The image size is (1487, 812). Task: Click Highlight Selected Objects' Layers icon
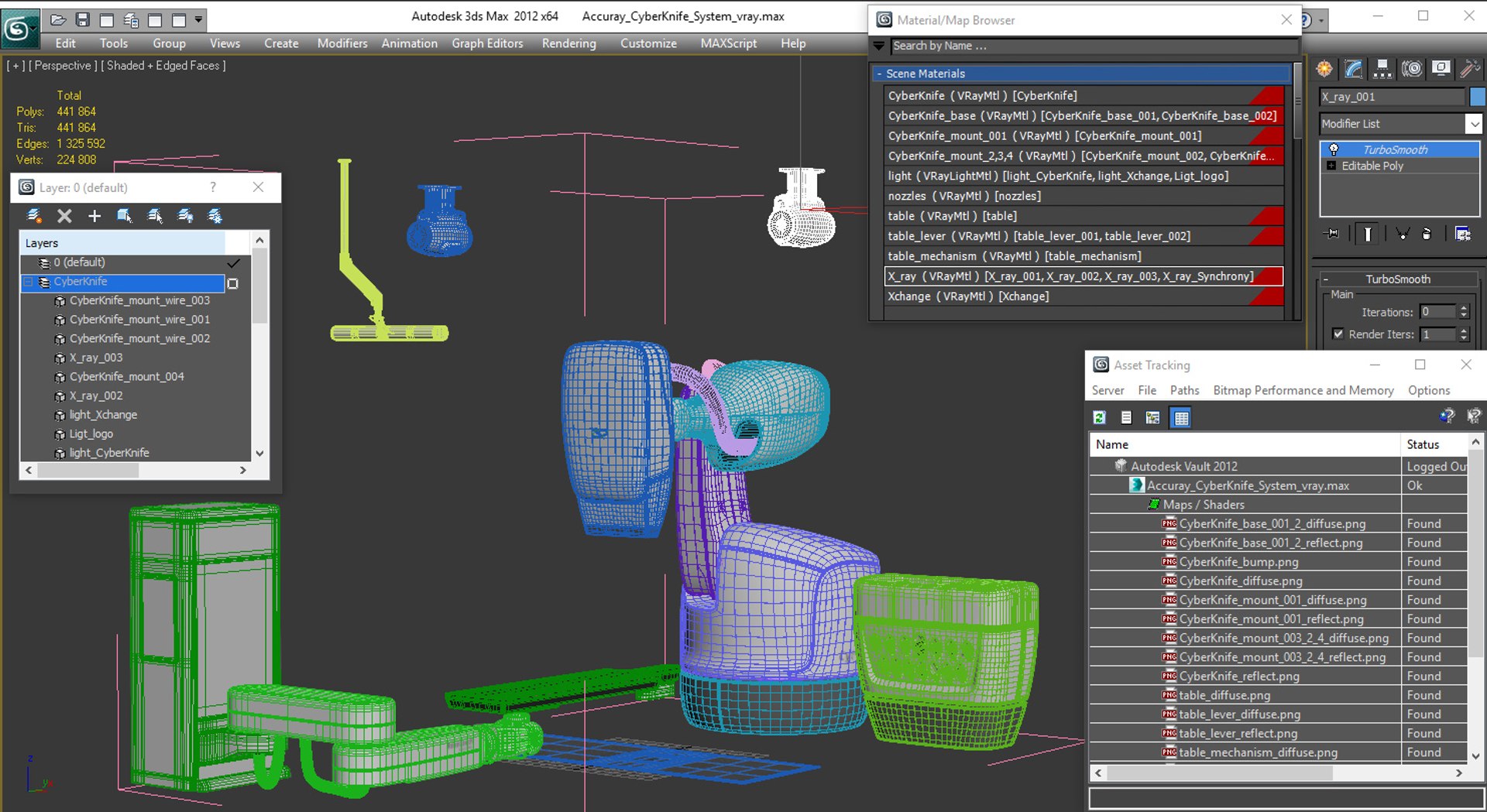point(155,216)
